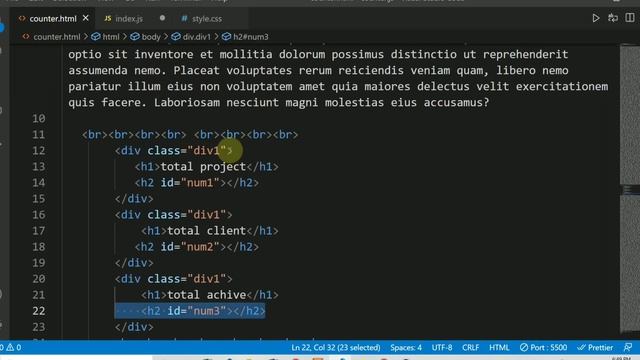The height and width of the screenshot is (360, 640).
Task: Open Go to Line via Ln 22, Col 32
Action: coord(336,348)
